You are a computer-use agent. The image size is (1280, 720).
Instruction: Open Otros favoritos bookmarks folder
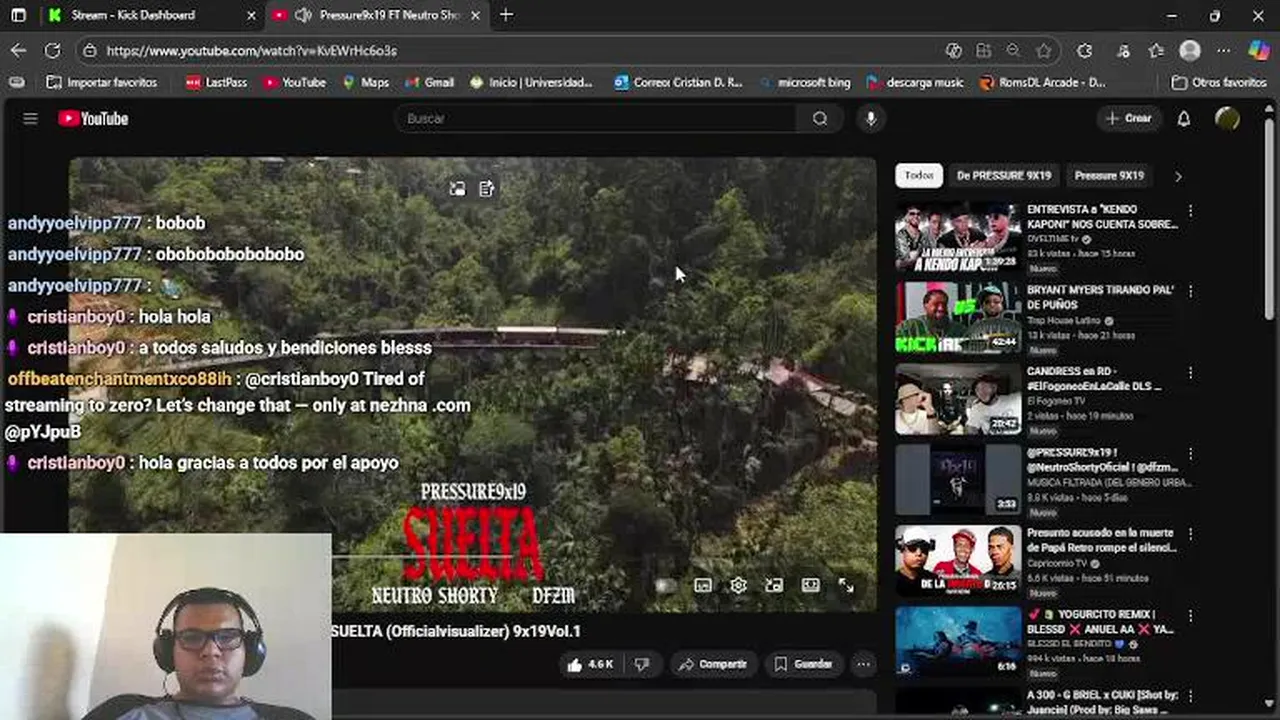(1219, 82)
